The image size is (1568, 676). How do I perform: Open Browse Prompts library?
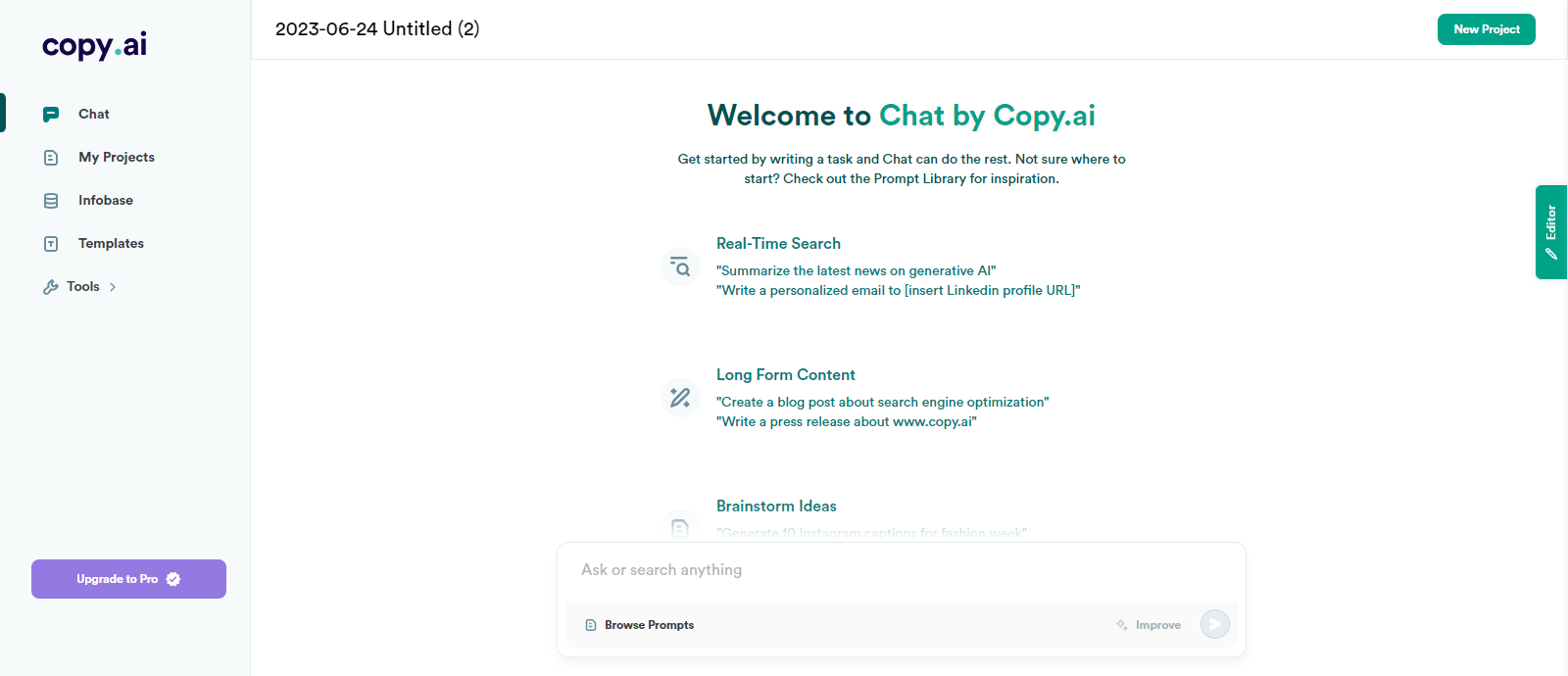pos(640,625)
